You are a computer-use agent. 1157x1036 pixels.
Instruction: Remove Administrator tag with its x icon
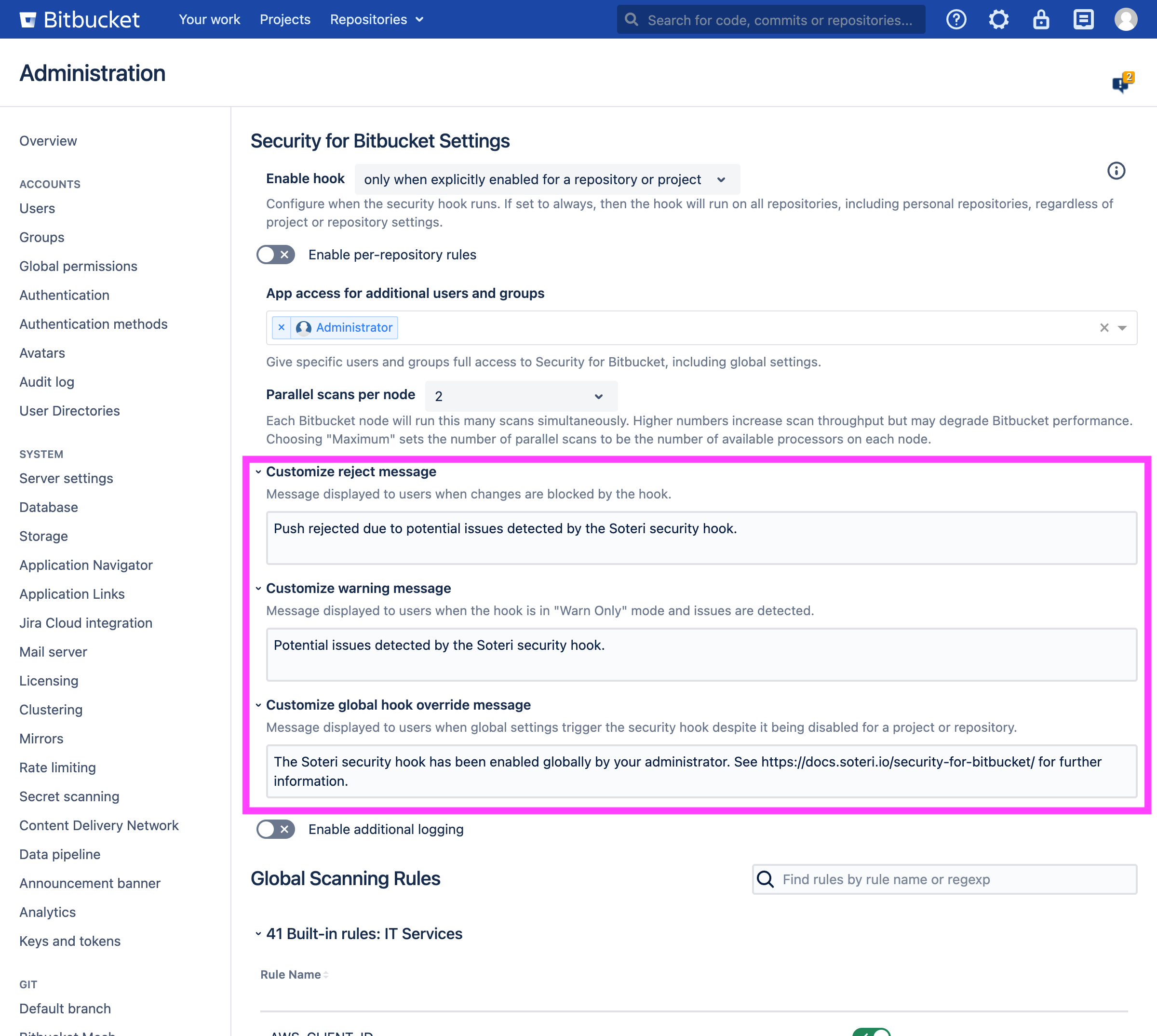tap(281, 328)
